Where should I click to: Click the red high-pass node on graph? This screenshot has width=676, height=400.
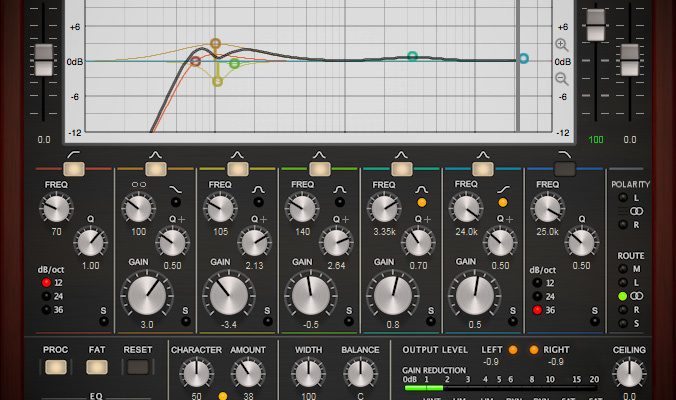(196, 61)
